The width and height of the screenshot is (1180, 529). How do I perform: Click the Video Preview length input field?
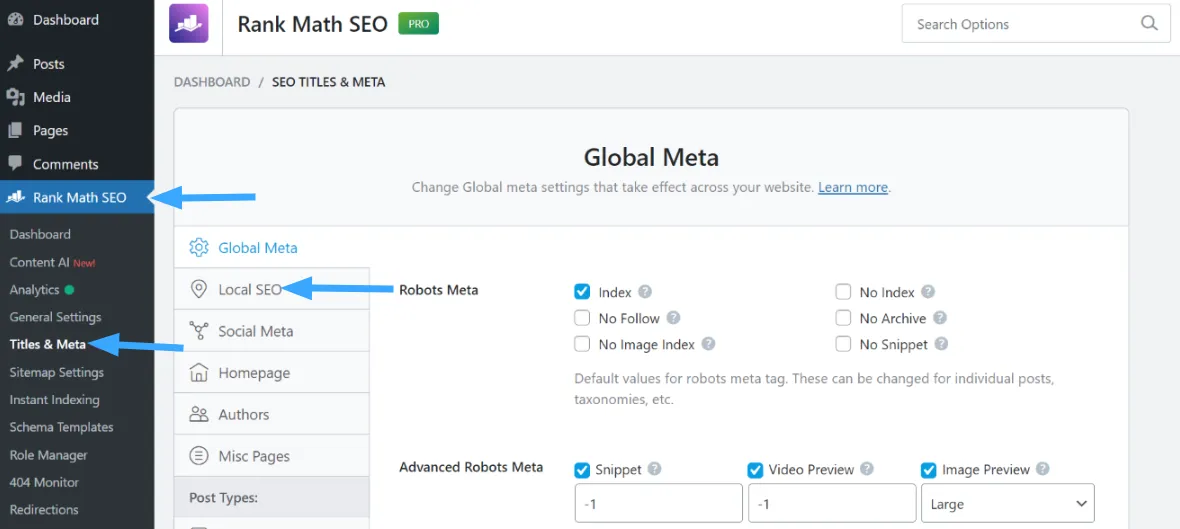[832, 503]
